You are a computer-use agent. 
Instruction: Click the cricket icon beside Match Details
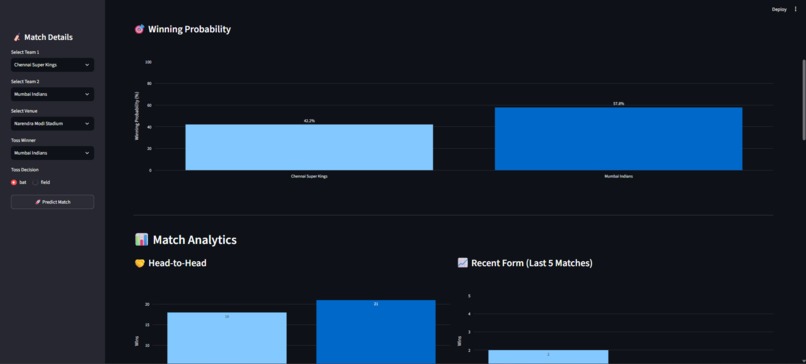pyautogui.click(x=16, y=38)
